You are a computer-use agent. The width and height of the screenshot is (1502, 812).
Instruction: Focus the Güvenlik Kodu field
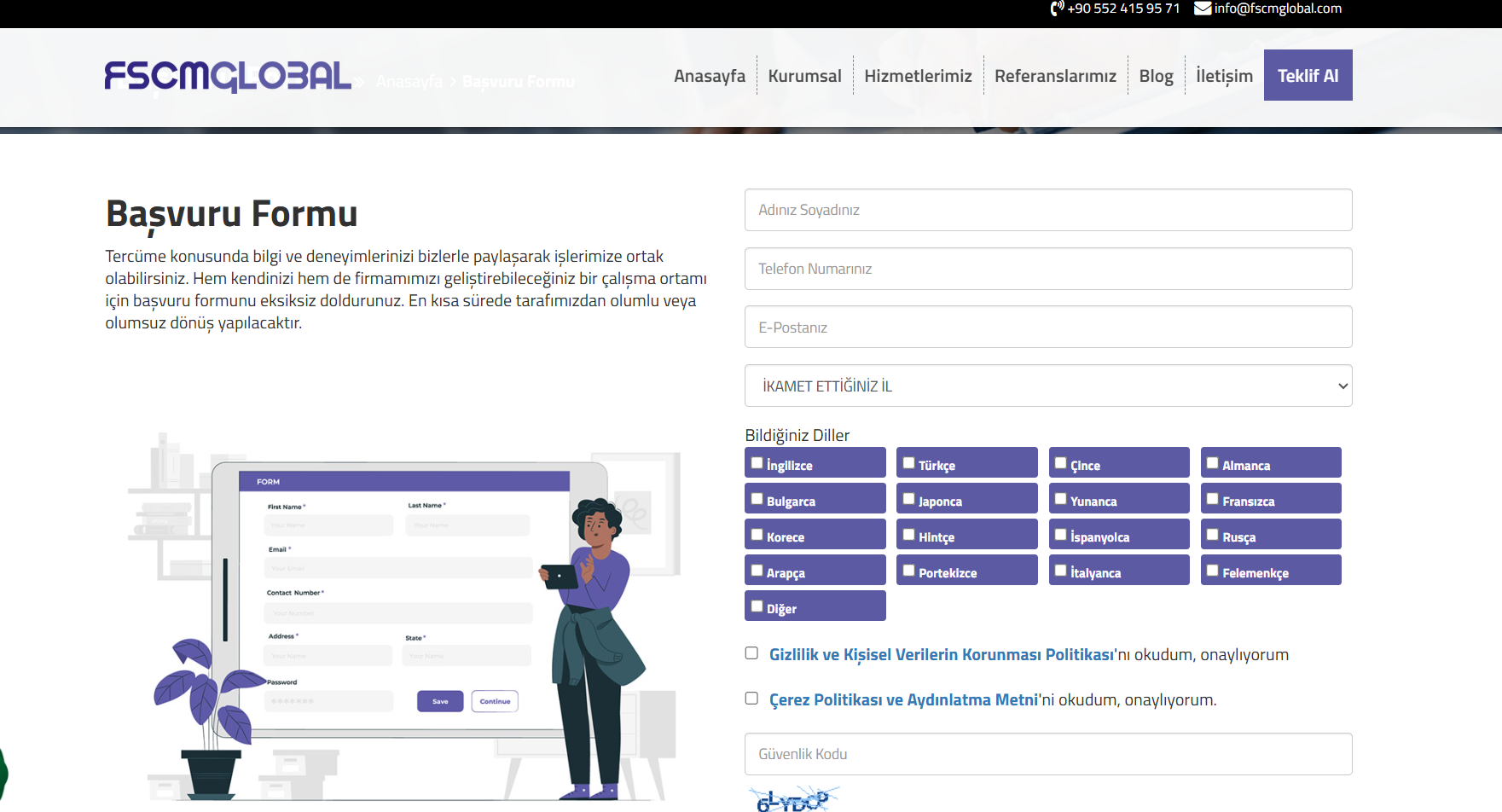[1047, 754]
